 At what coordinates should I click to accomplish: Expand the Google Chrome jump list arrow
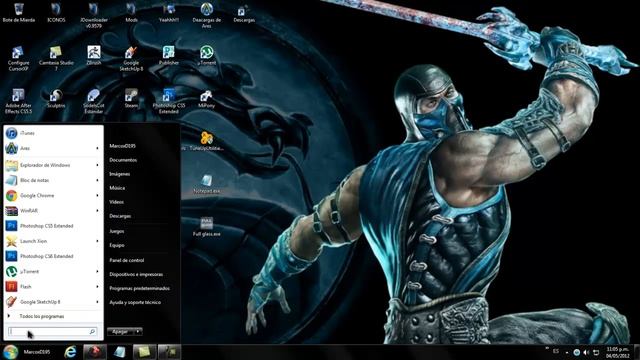coord(98,196)
